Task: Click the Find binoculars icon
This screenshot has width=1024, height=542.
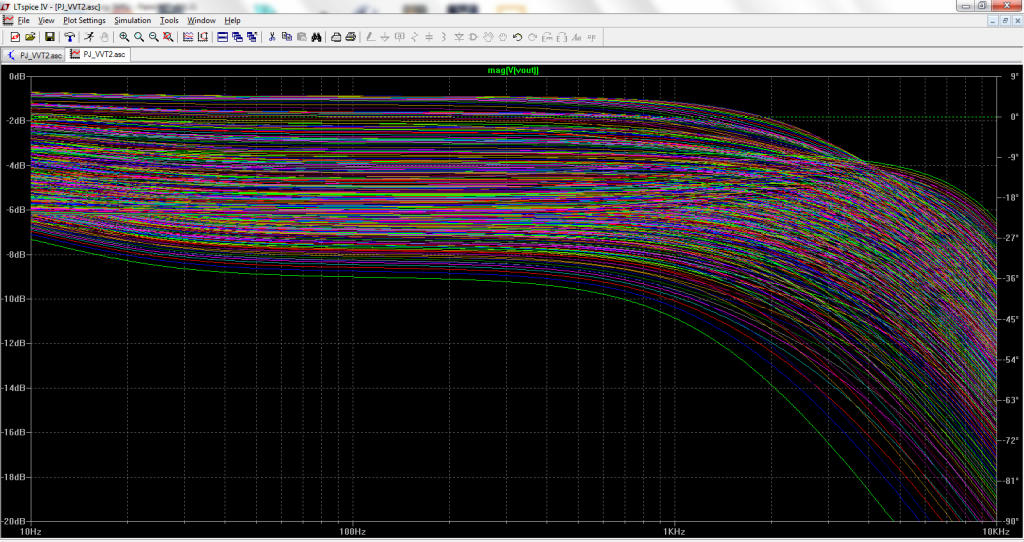Action: click(x=316, y=37)
